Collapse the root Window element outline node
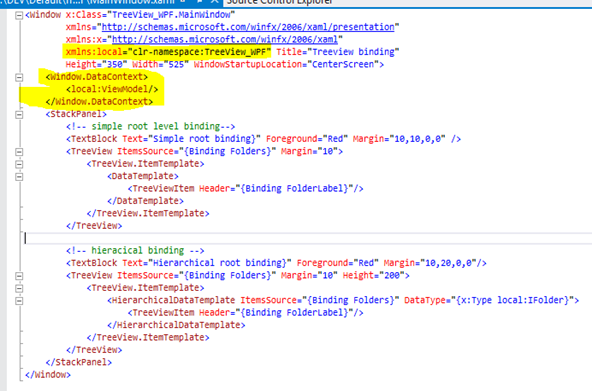 click(19, 15)
